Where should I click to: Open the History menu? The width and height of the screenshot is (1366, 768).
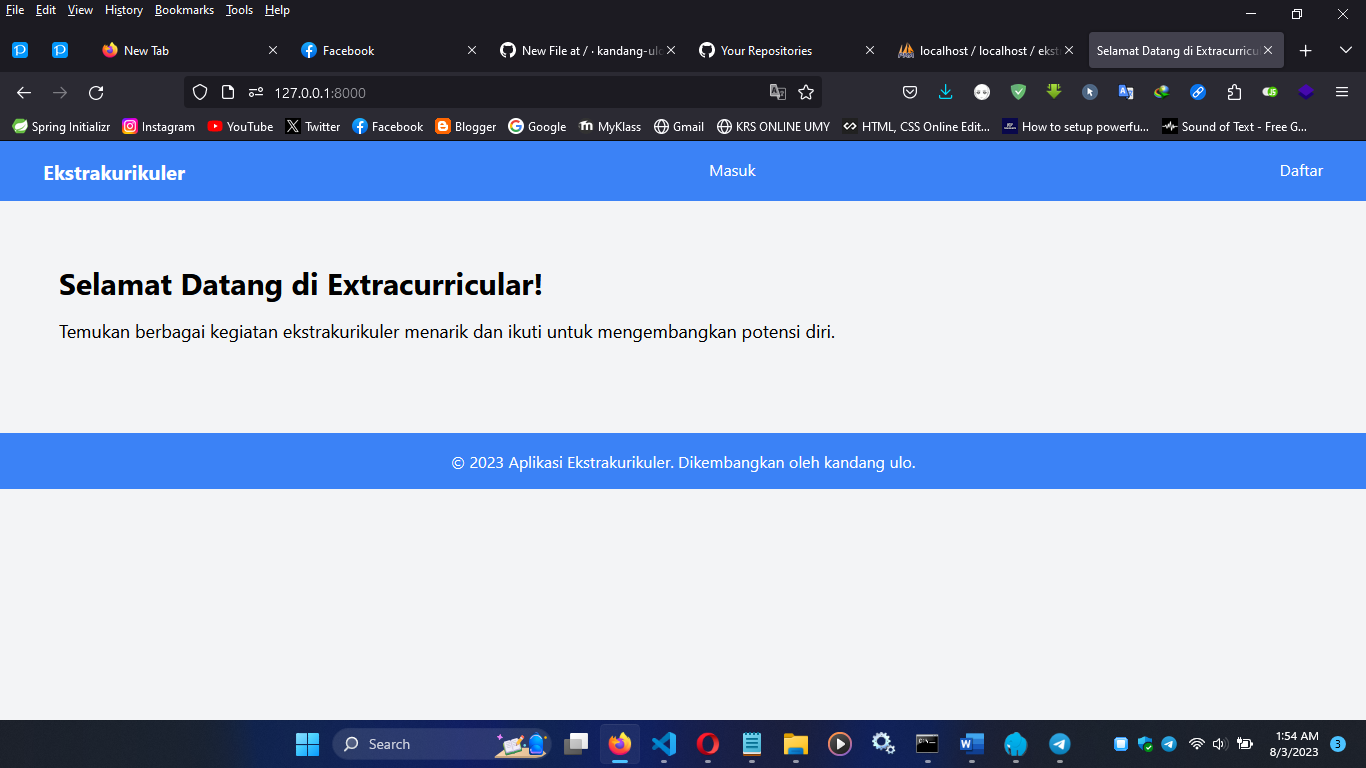coord(123,10)
